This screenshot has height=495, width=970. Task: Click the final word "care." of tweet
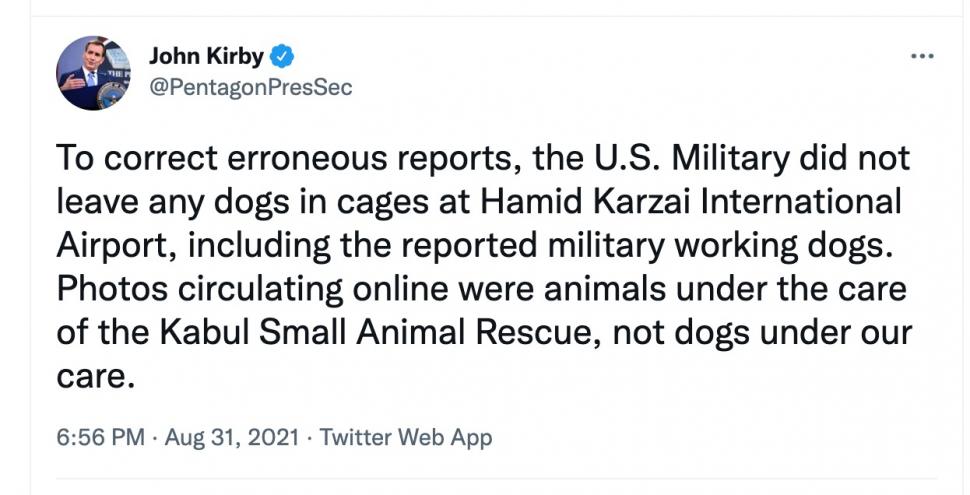coord(94,376)
